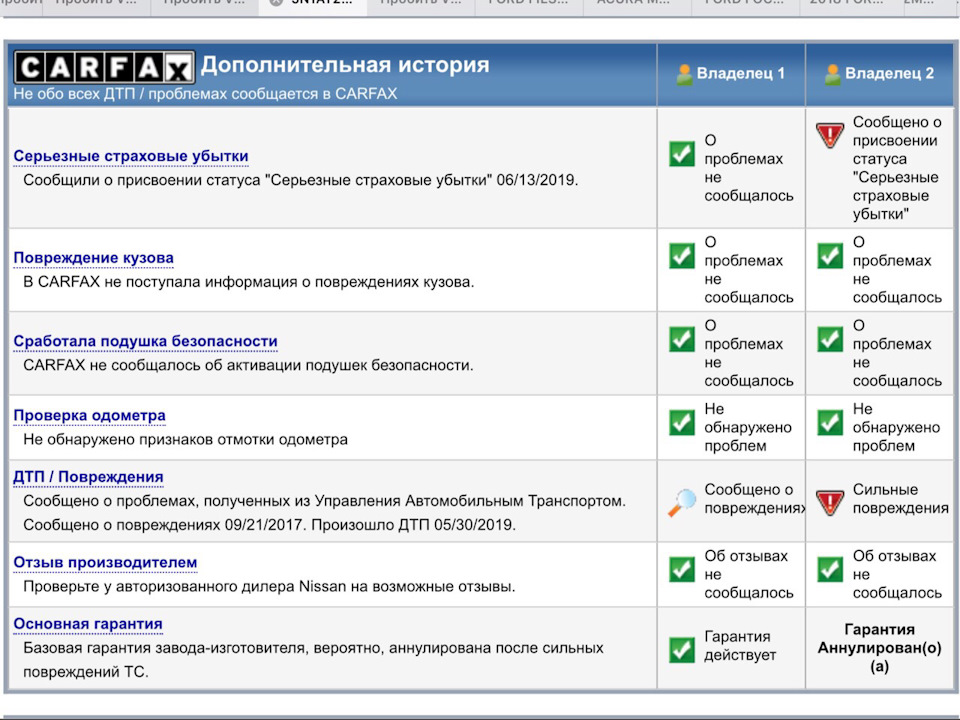
Task: Open the Отзыв производителем link
Action: (105, 562)
